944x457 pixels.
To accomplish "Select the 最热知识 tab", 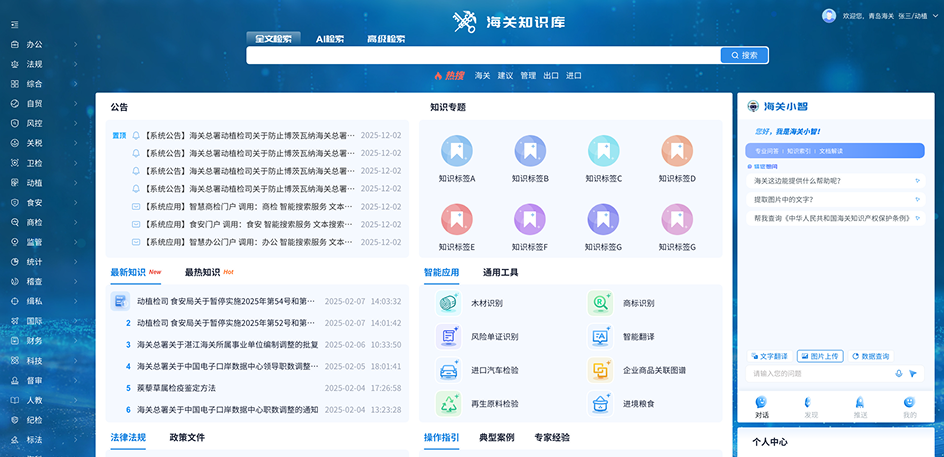I will pos(202,272).
